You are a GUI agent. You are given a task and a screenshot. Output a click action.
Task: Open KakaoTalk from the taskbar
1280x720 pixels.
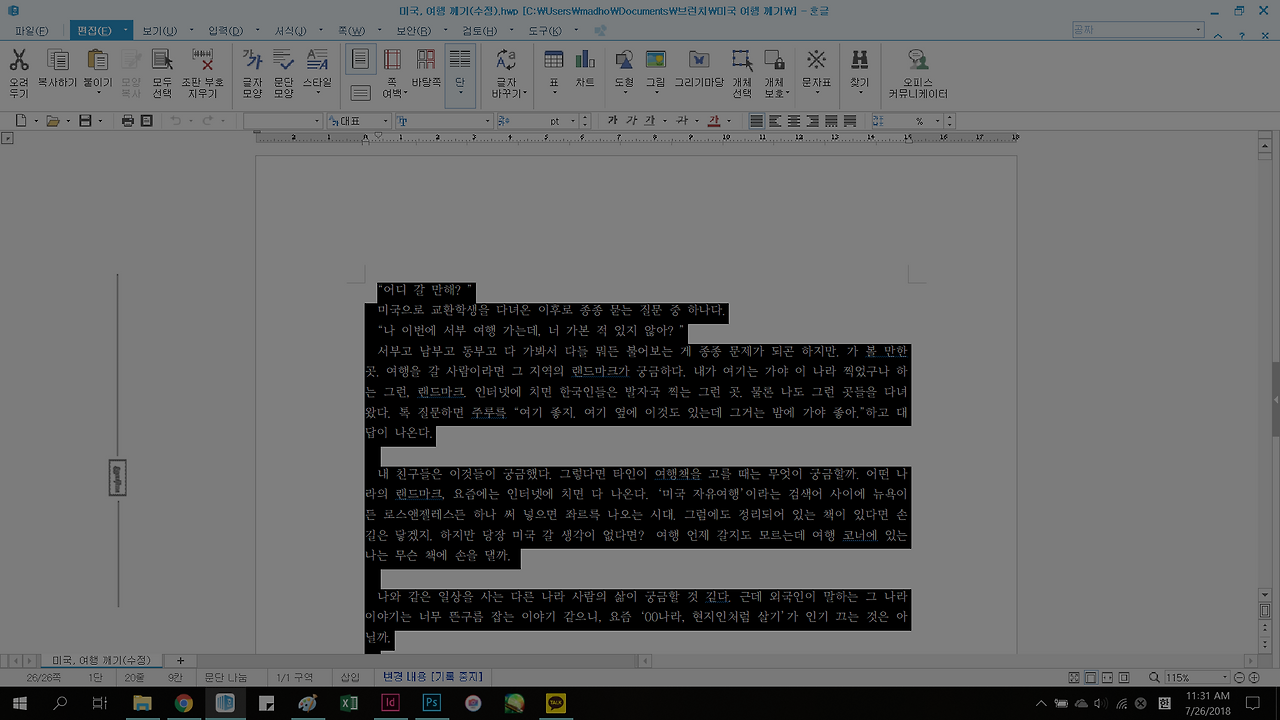[556, 703]
